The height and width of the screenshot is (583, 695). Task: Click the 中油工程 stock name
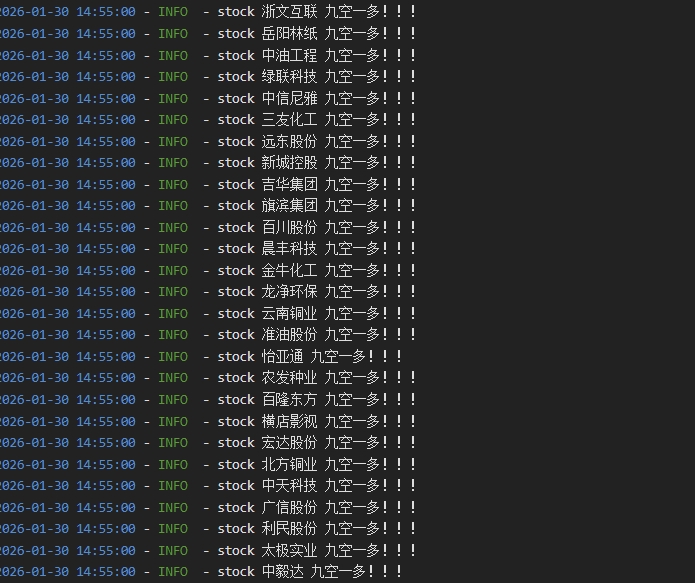point(289,55)
